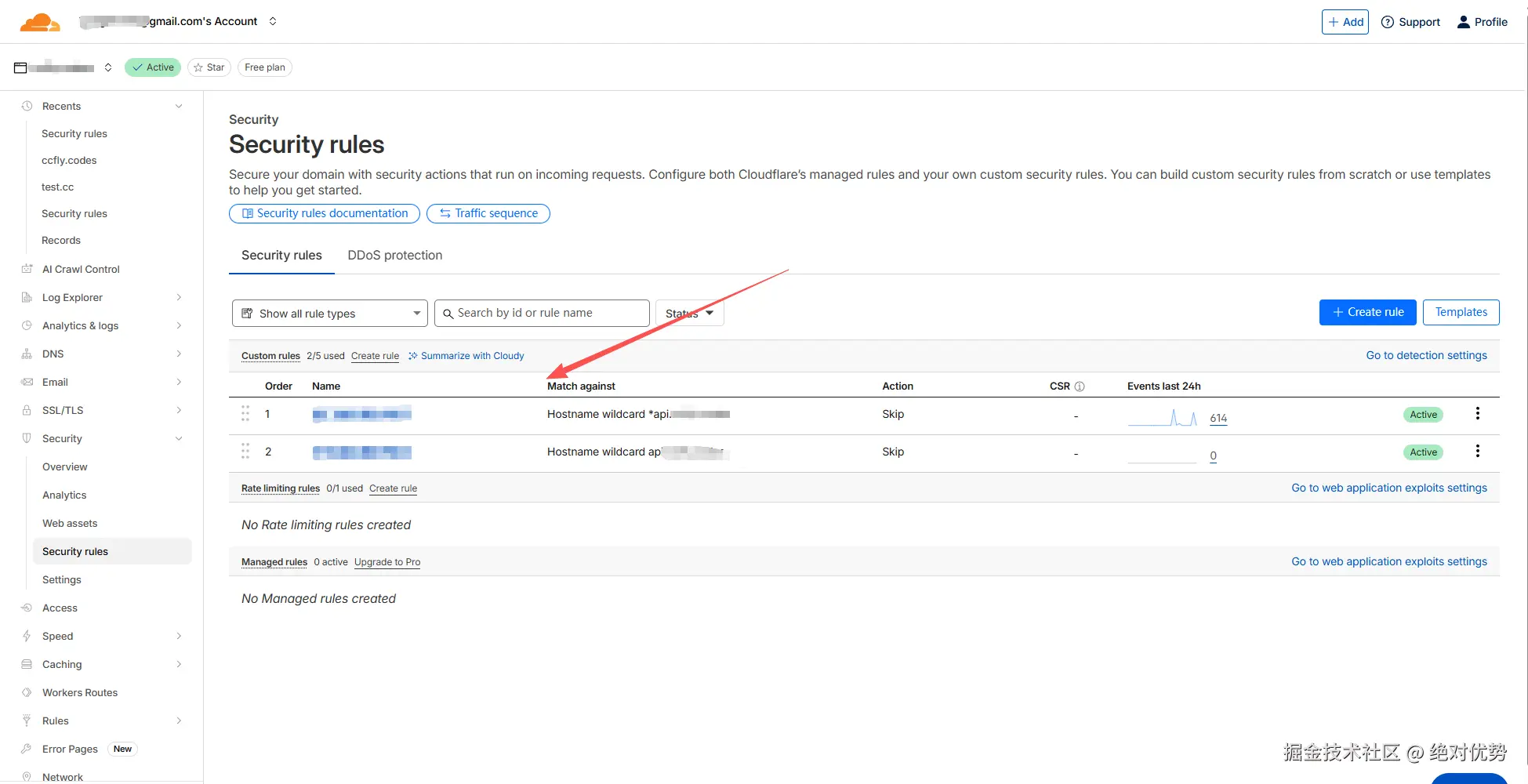Click the Security shield icon
The height and width of the screenshot is (784, 1528).
(27, 438)
